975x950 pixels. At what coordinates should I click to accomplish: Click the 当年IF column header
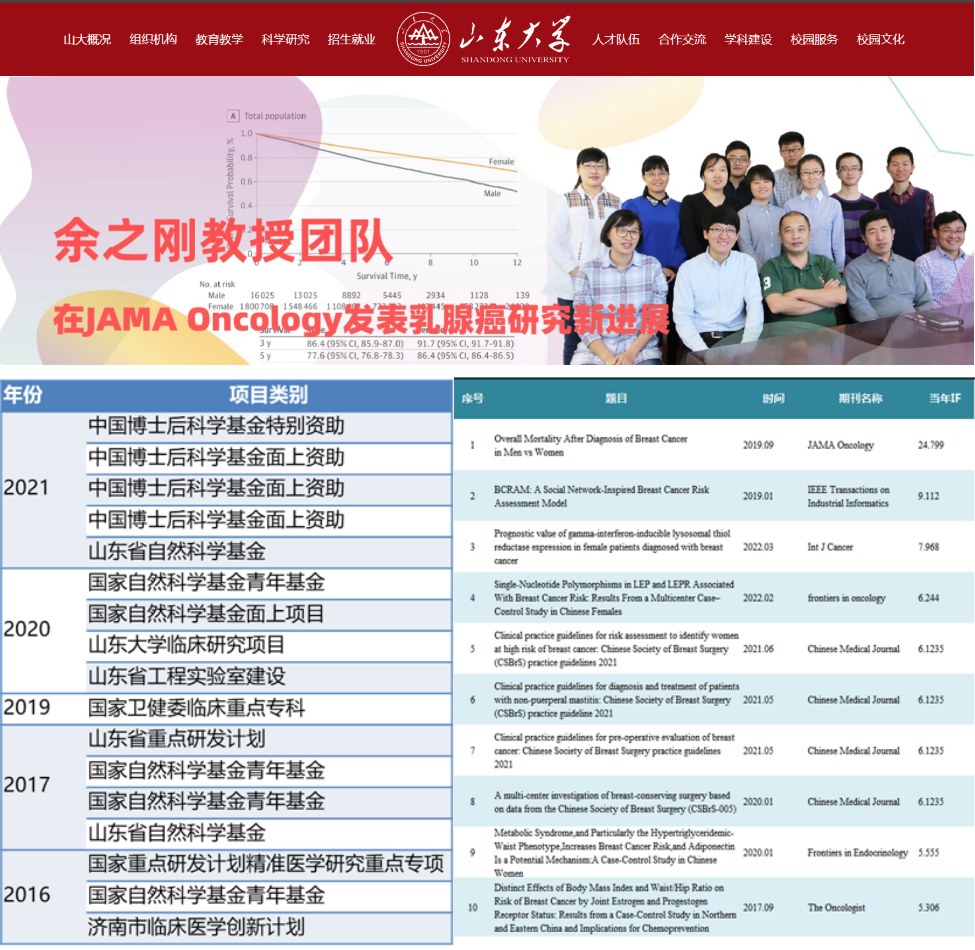click(945, 399)
